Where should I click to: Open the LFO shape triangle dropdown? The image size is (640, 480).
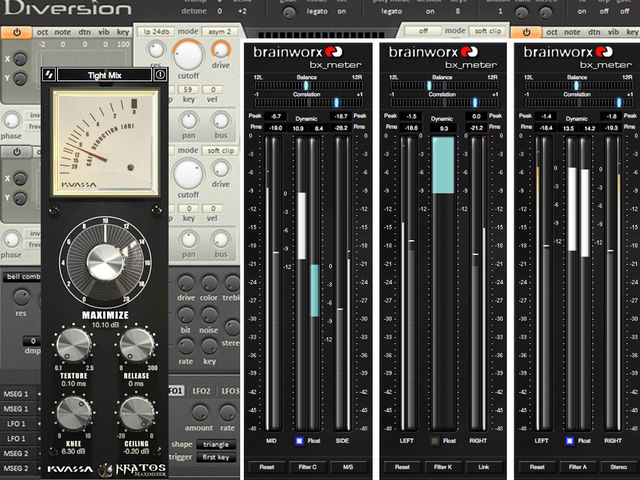[x=216, y=444]
